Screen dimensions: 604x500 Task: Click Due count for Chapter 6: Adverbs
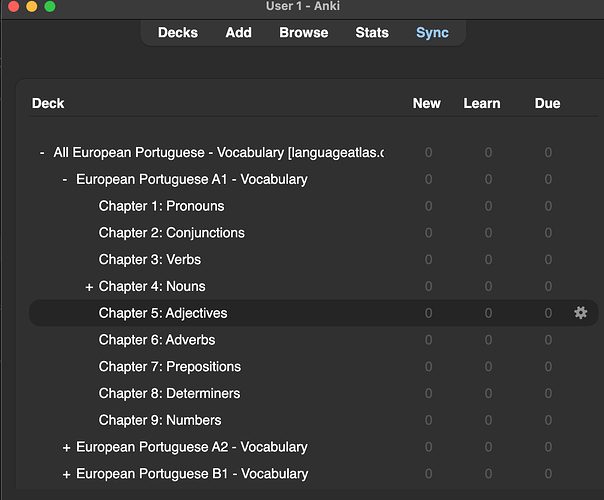pyautogui.click(x=548, y=340)
